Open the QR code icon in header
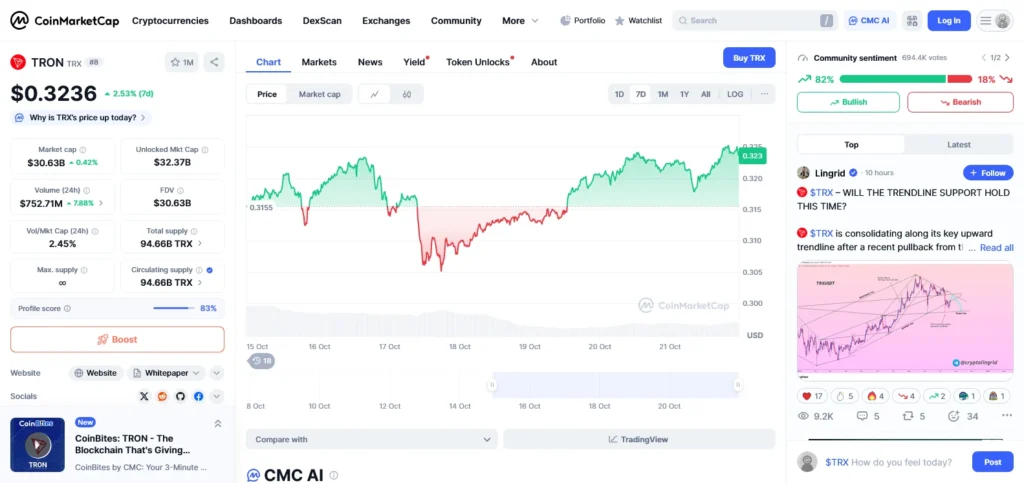This screenshot has height=483, width=1024. [x=910, y=20]
